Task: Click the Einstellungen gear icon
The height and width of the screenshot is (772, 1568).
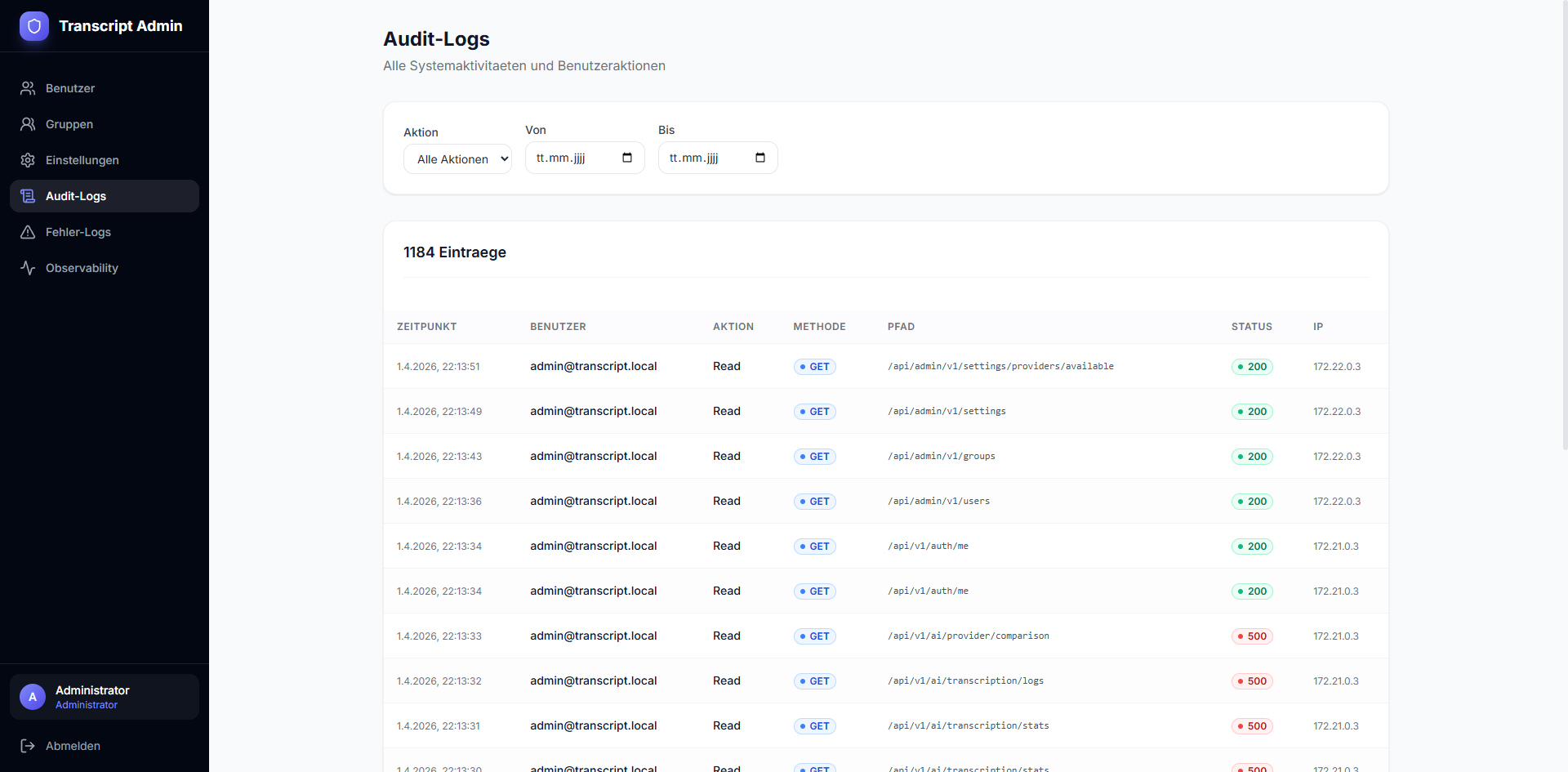Action: point(28,160)
